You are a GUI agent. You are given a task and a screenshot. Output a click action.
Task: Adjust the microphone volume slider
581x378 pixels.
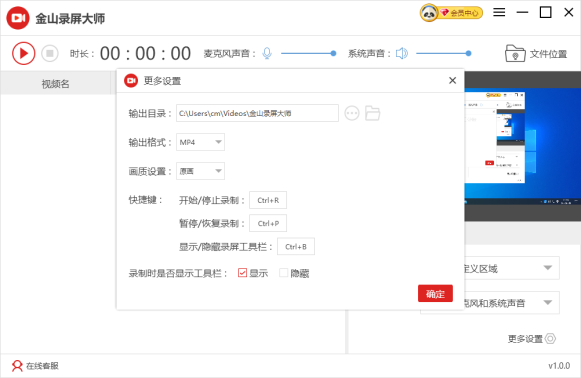308,53
